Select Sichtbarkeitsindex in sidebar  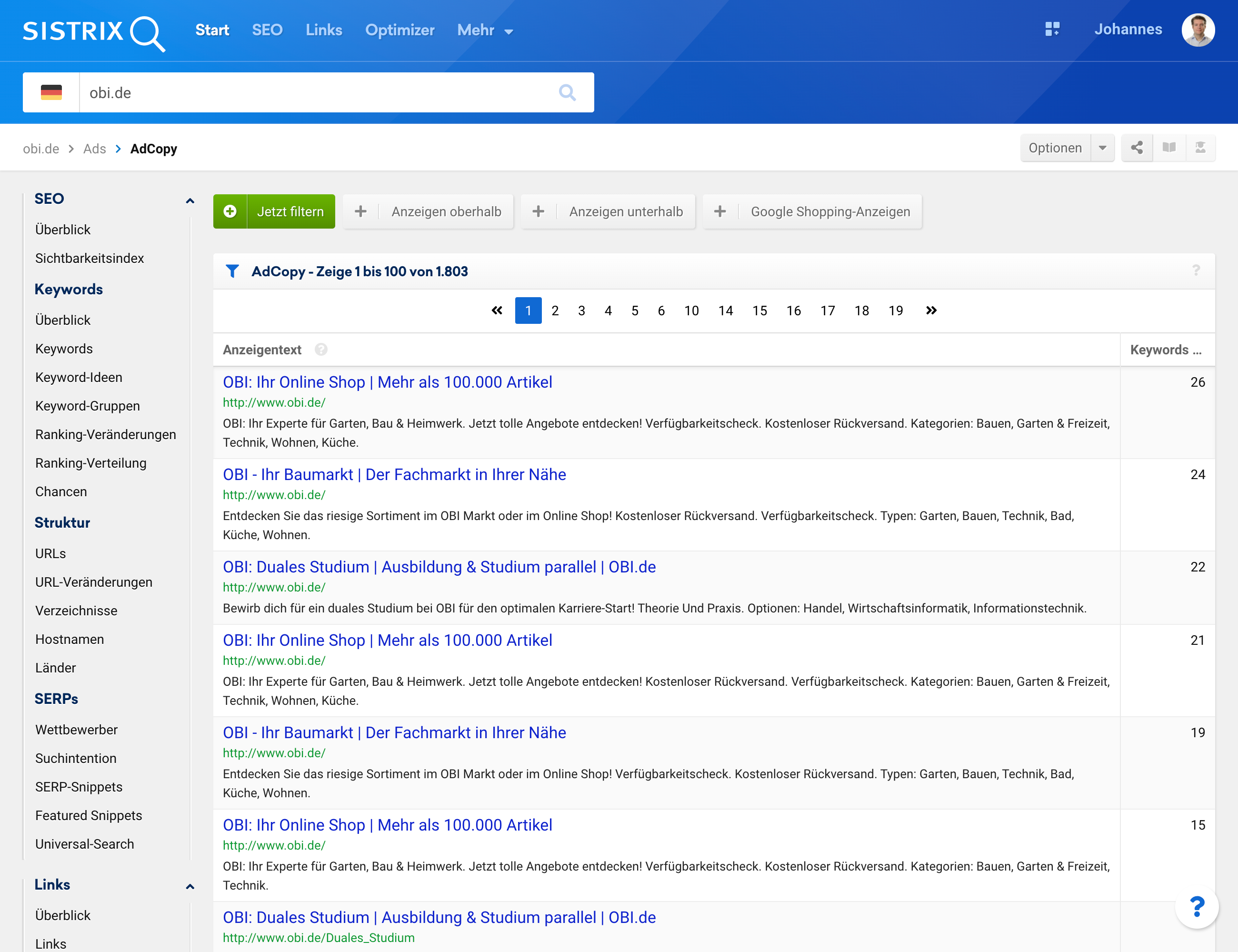click(90, 259)
